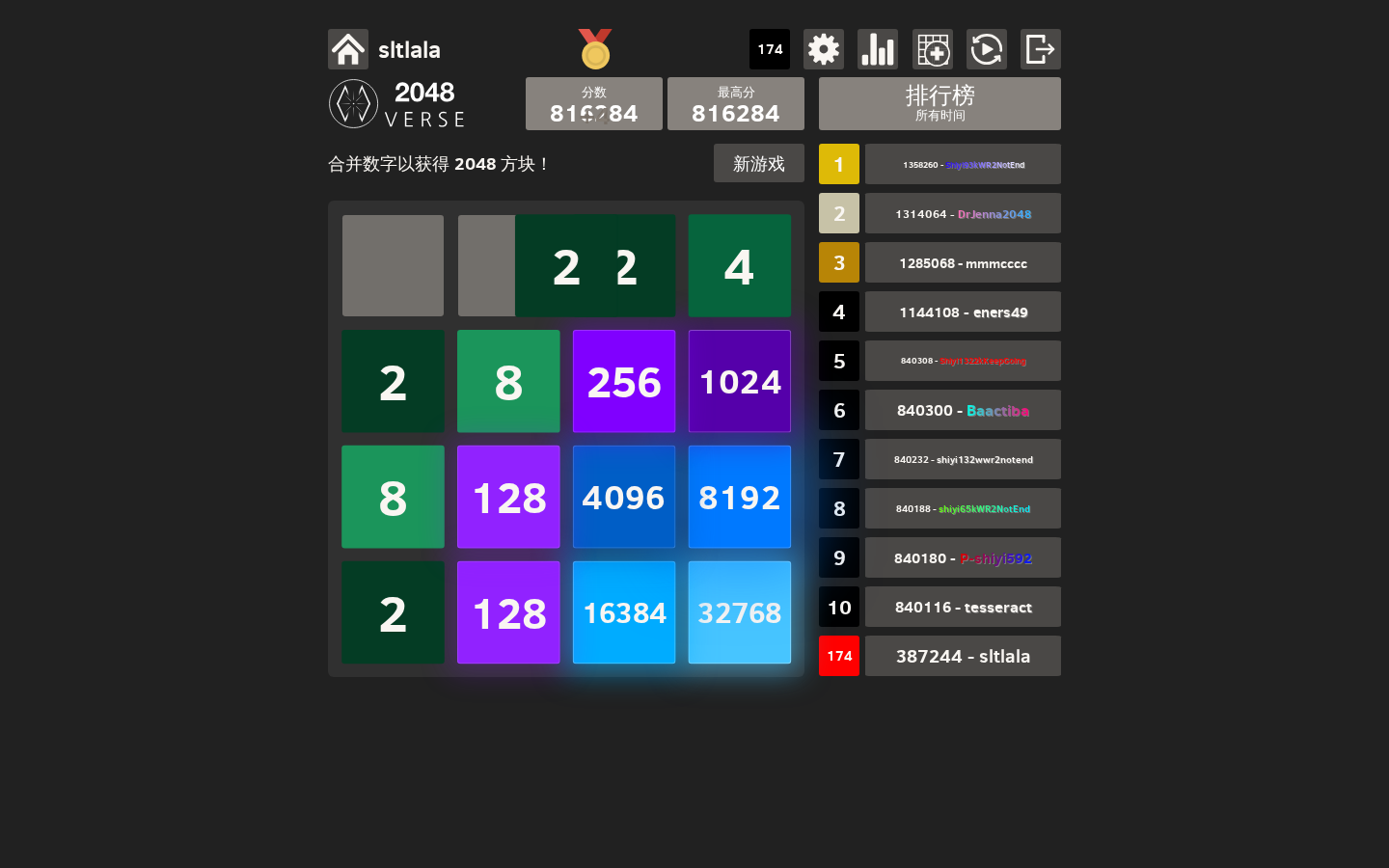Viewport: 1389px width, 868px height.
Task: Select Baactiba leaderboard entry
Action: point(963,410)
